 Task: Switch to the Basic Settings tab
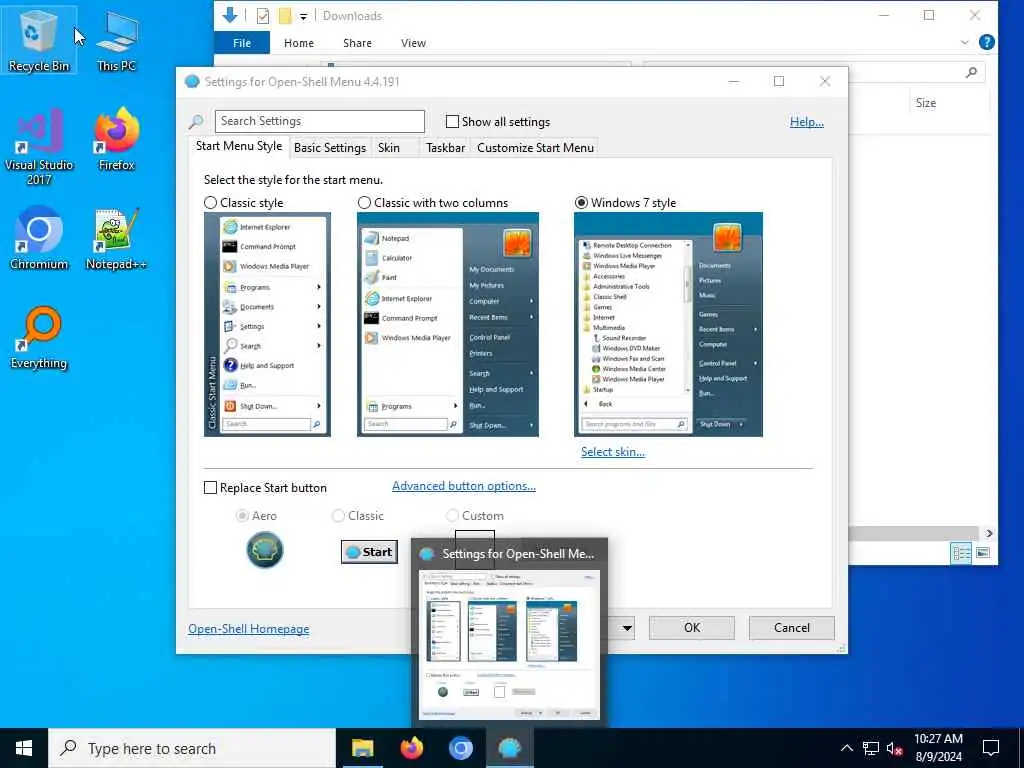(x=330, y=148)
